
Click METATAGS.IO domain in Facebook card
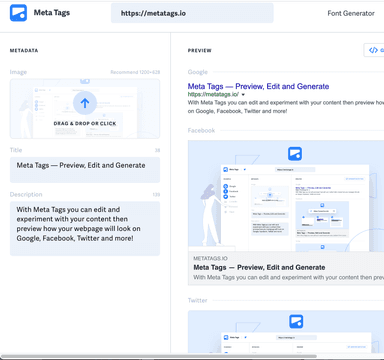tap(210, 258)
